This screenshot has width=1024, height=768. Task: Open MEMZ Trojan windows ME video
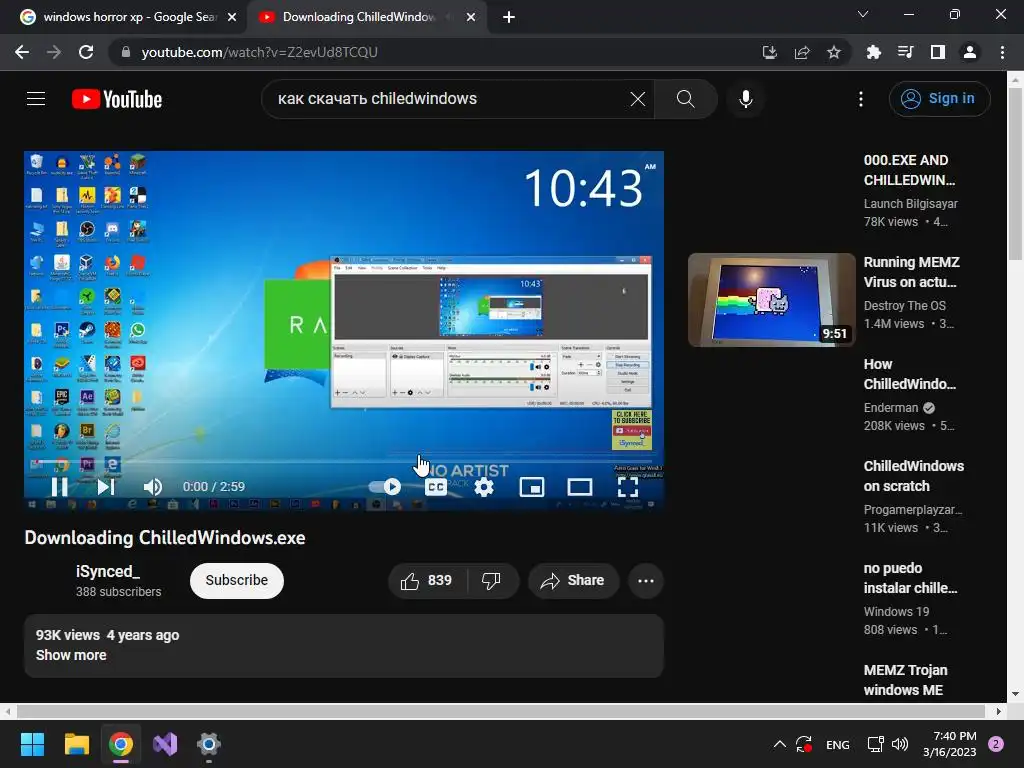tap(905, 680)
